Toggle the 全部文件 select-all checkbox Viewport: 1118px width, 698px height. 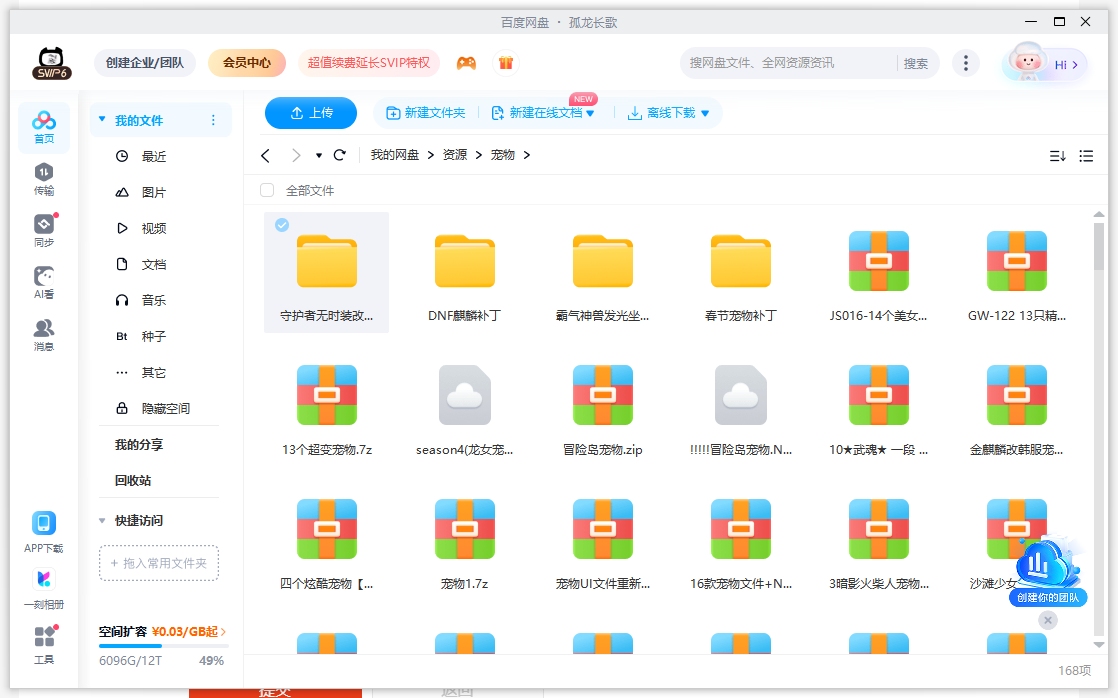click(x=267, y=190)
